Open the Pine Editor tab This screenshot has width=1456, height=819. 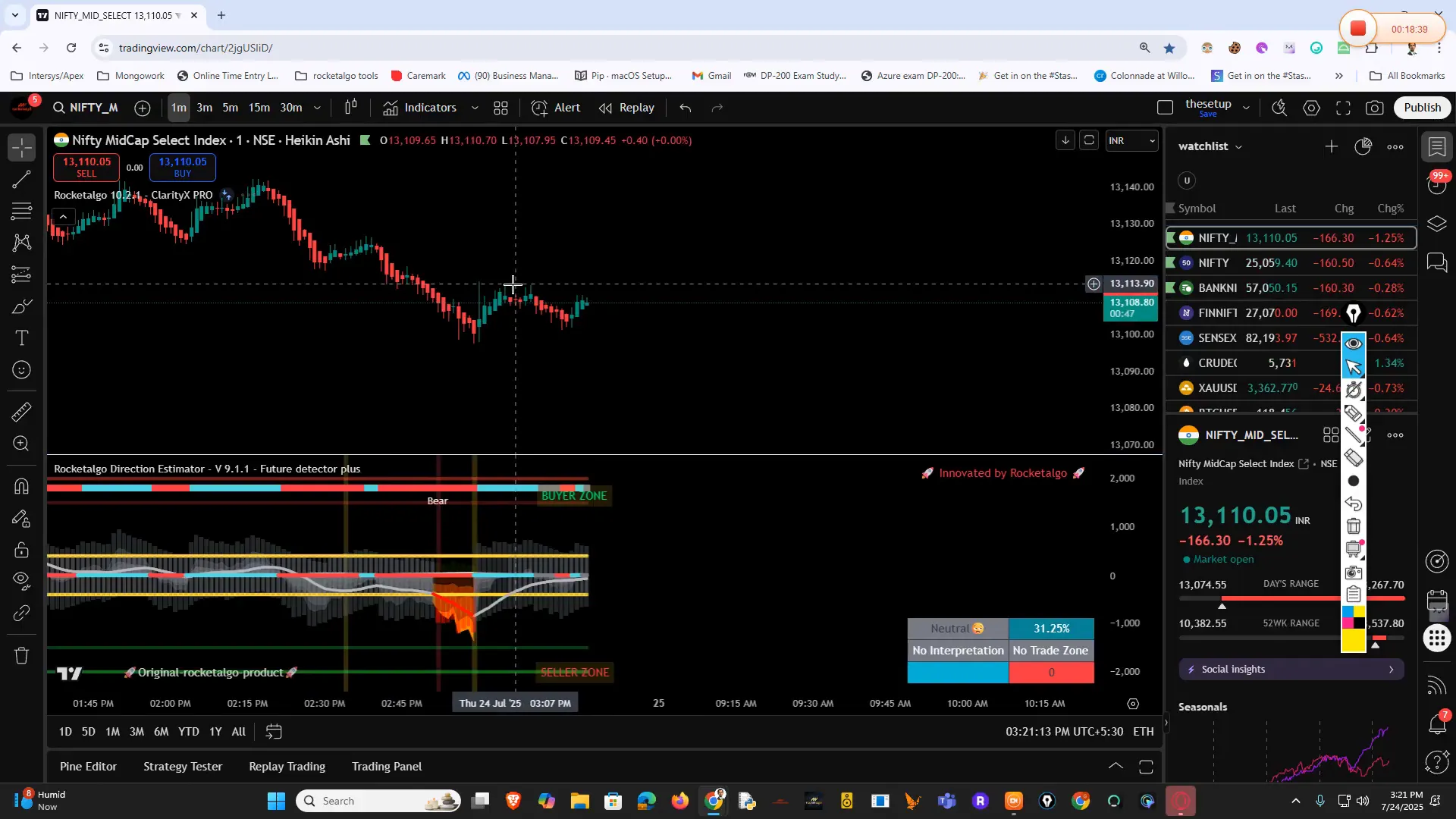[88, 767]
